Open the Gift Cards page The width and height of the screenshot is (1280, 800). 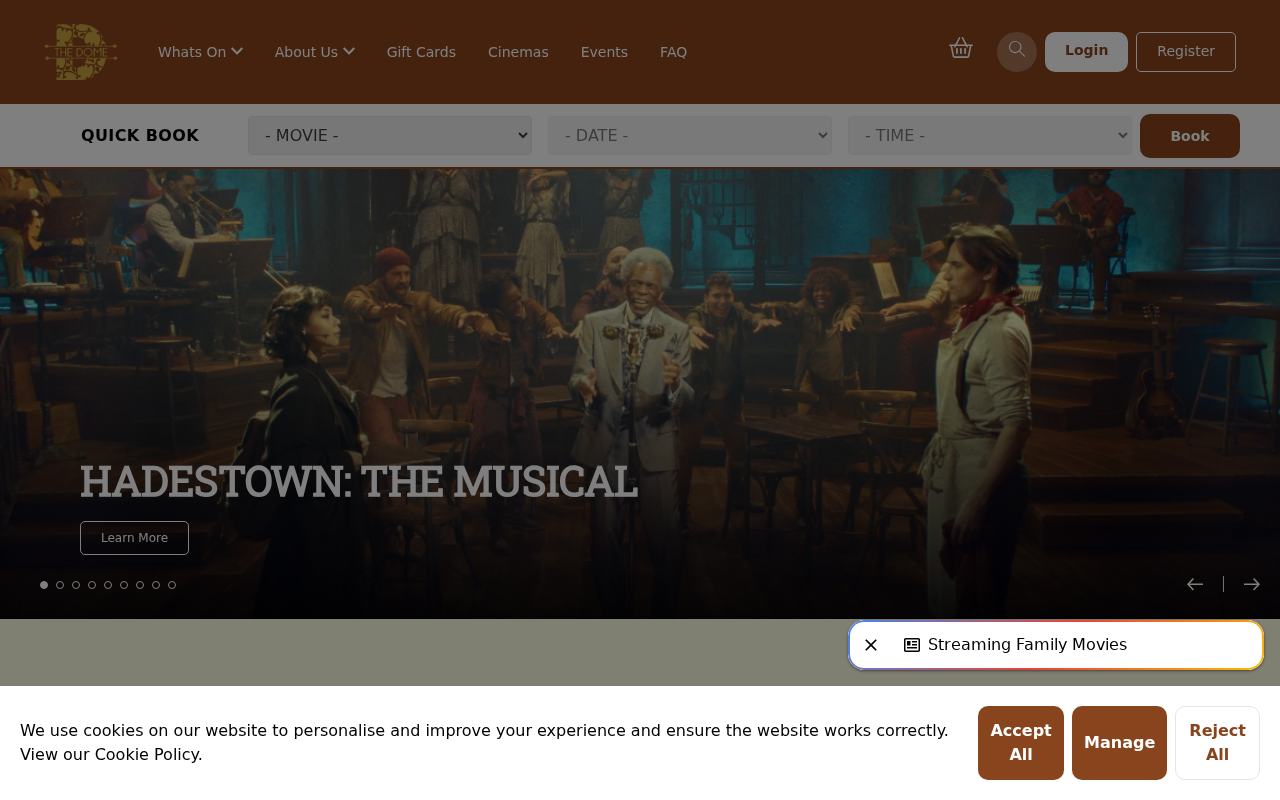[421, 52]
